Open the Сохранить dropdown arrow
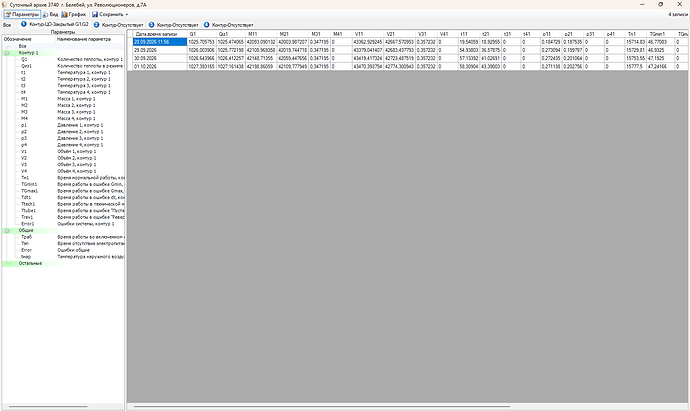The height and width of the screenshot is (411, 690). coord(127,15)
